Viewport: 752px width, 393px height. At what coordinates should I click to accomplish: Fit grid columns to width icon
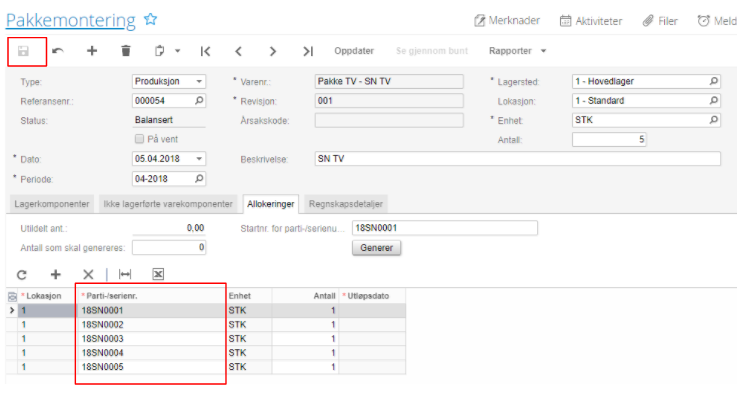coord(125,274)
